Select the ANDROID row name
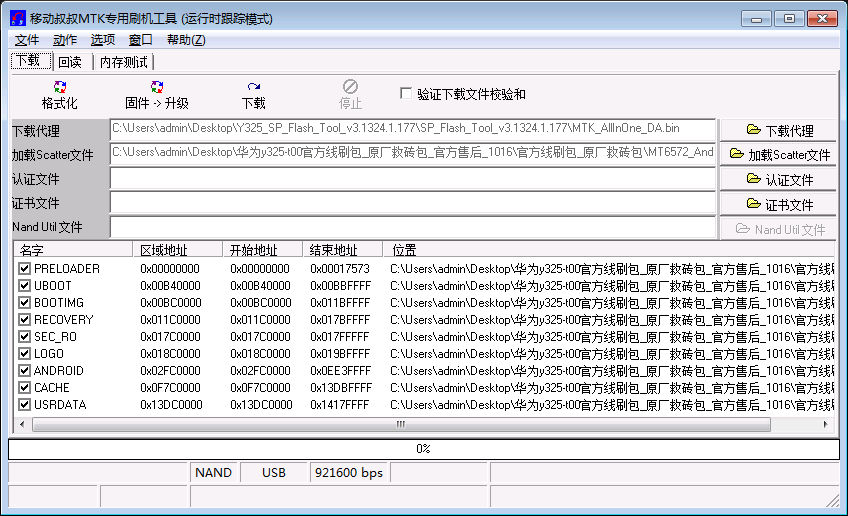This screenshot has width=848, height=516. point(58,371)
